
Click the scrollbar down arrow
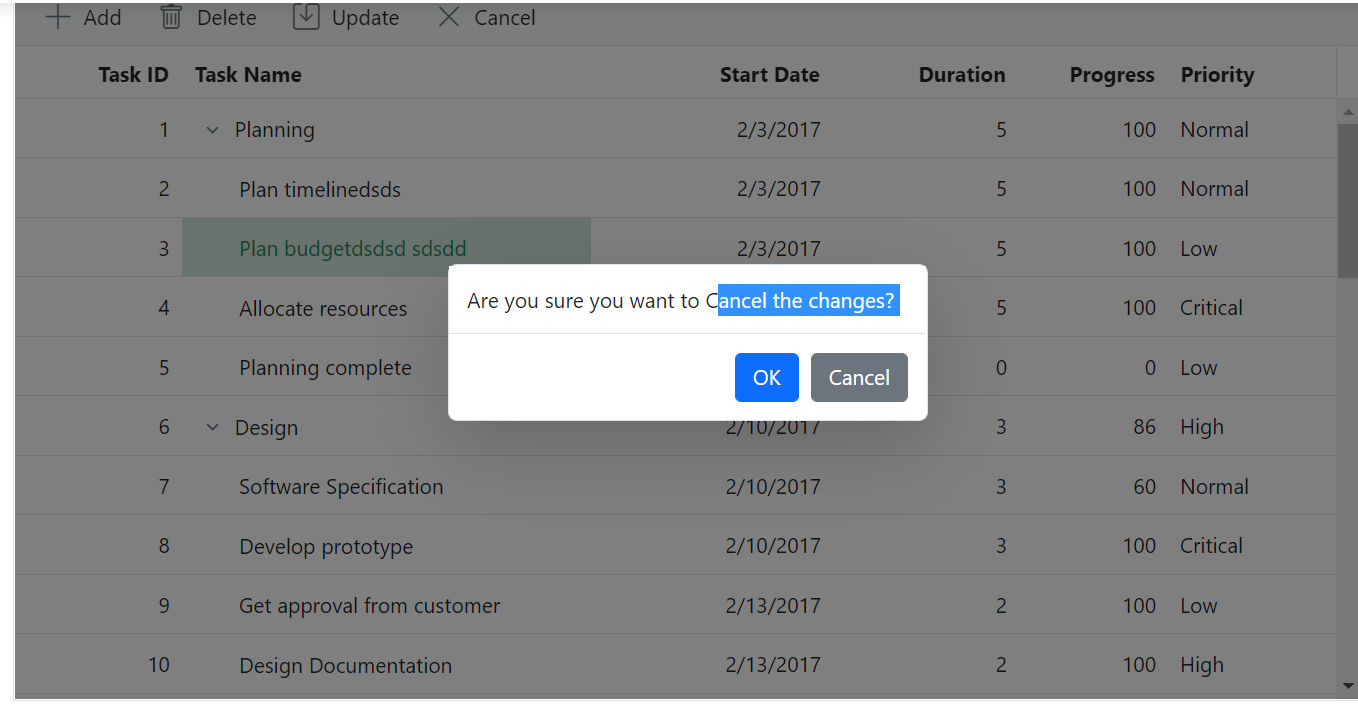[x=1347, y=686]
